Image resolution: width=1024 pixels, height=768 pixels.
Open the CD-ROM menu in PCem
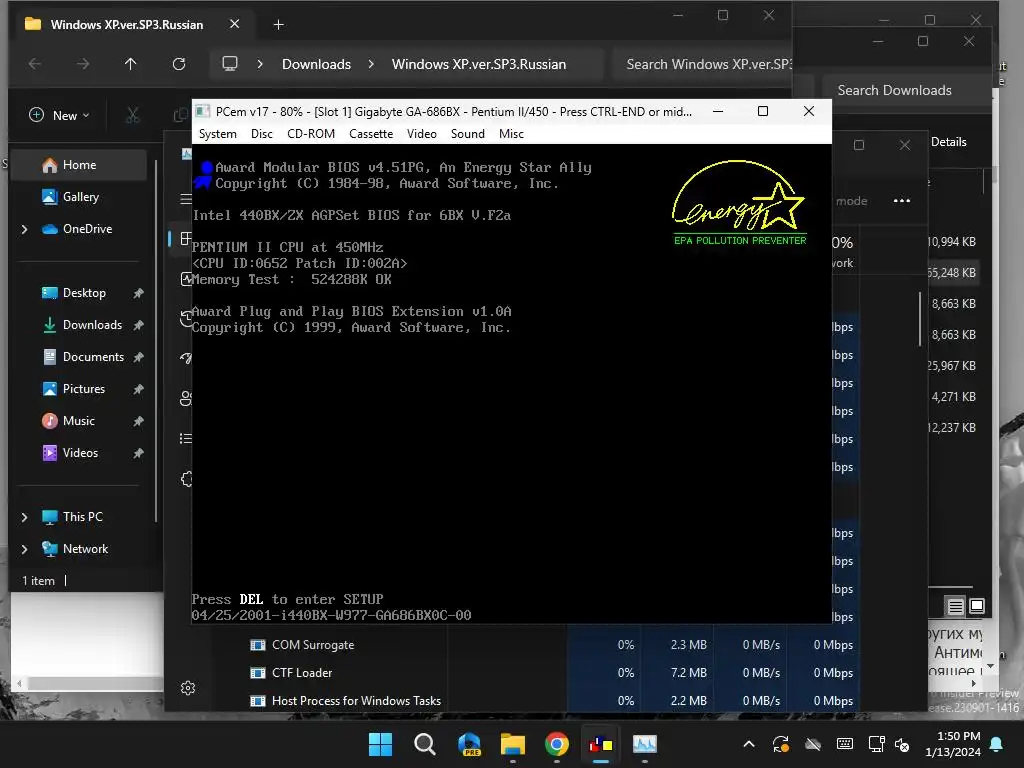point(311,134)
